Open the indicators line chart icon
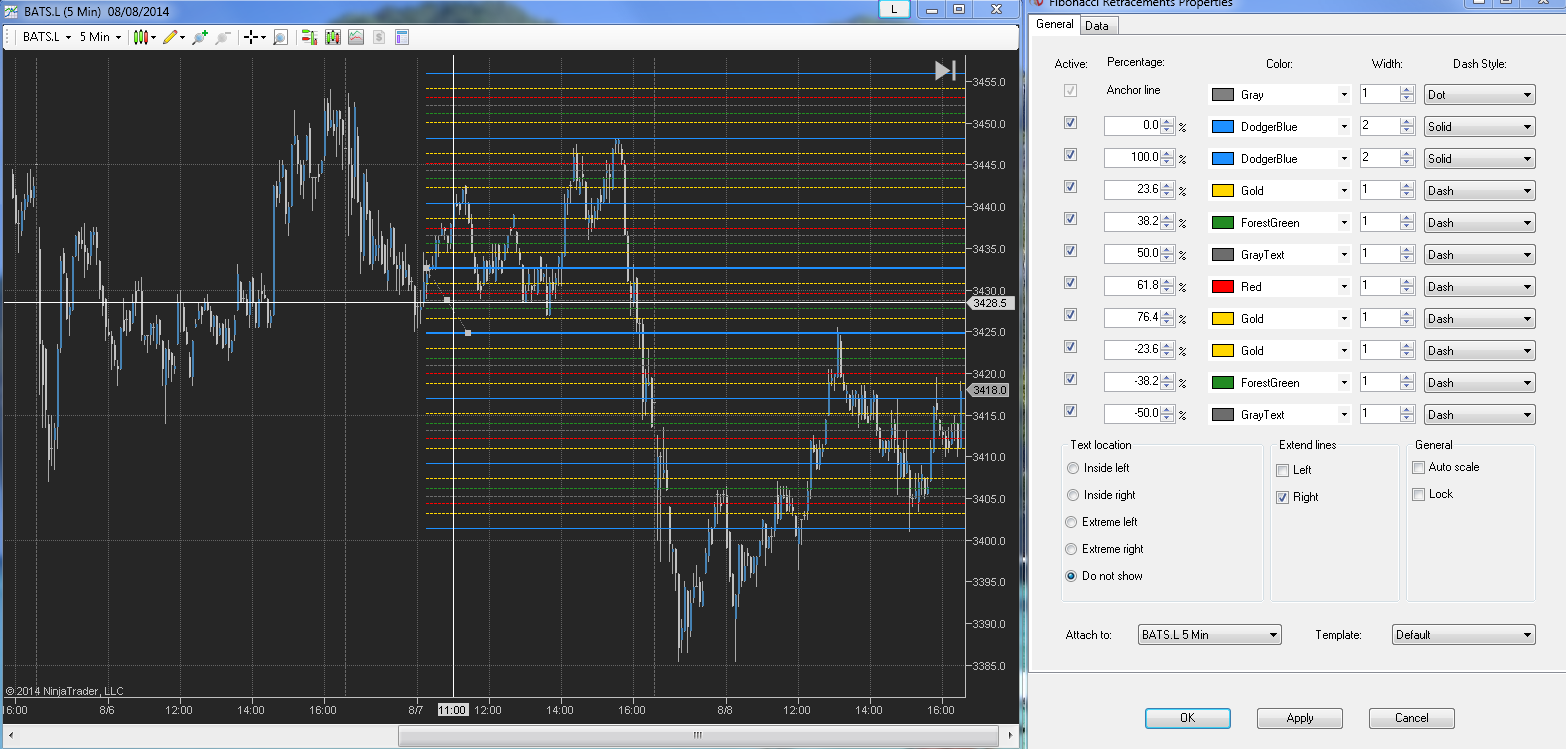The height and width of the screenshot is (749, 1566). [x=356, y=37]
